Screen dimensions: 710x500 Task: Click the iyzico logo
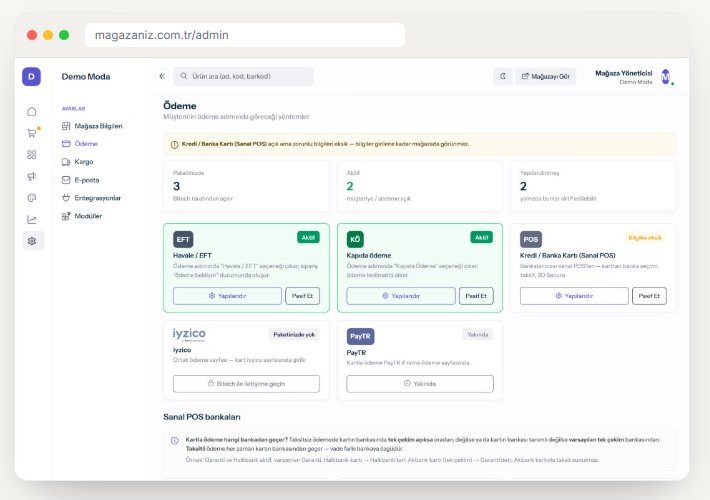click(x=189, y=335)
